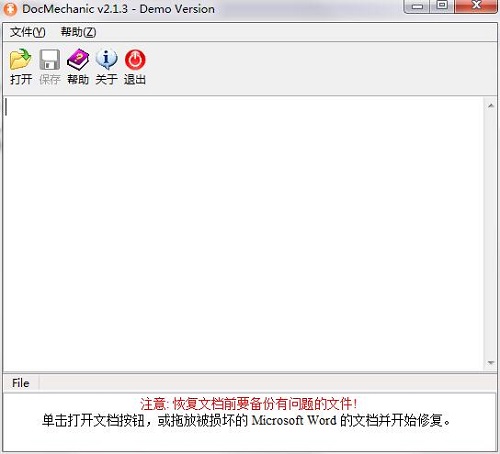Click the scrollbar down arrow
Screen dimensions: 500x454
(x=491, y=363)
